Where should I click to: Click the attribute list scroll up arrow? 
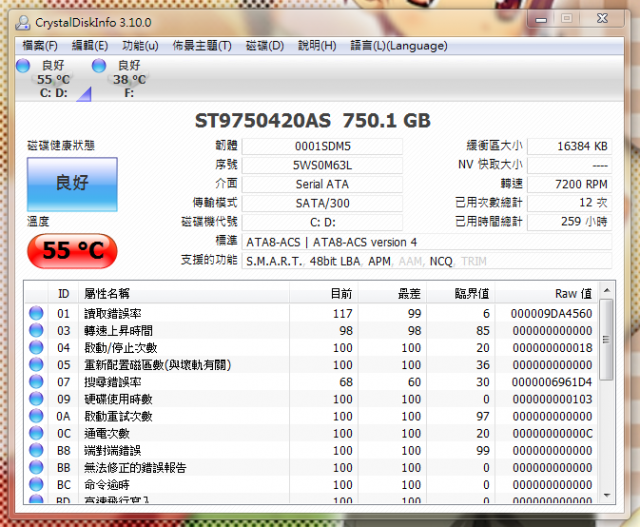pos(607,290)
